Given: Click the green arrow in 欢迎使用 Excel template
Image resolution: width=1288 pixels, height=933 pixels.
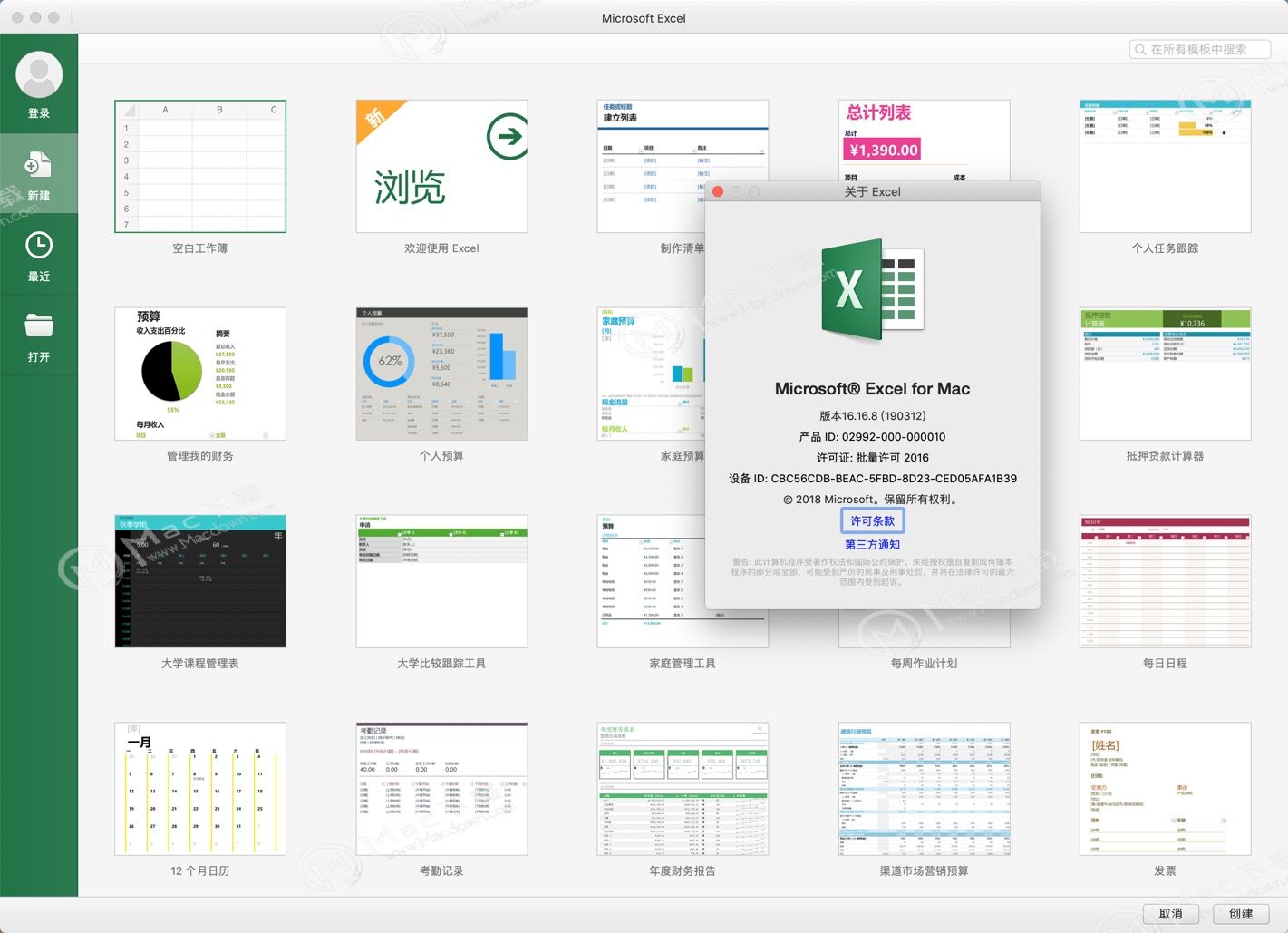Looking at the screenshot, I should pyautogui.click(x=508, y=136).
